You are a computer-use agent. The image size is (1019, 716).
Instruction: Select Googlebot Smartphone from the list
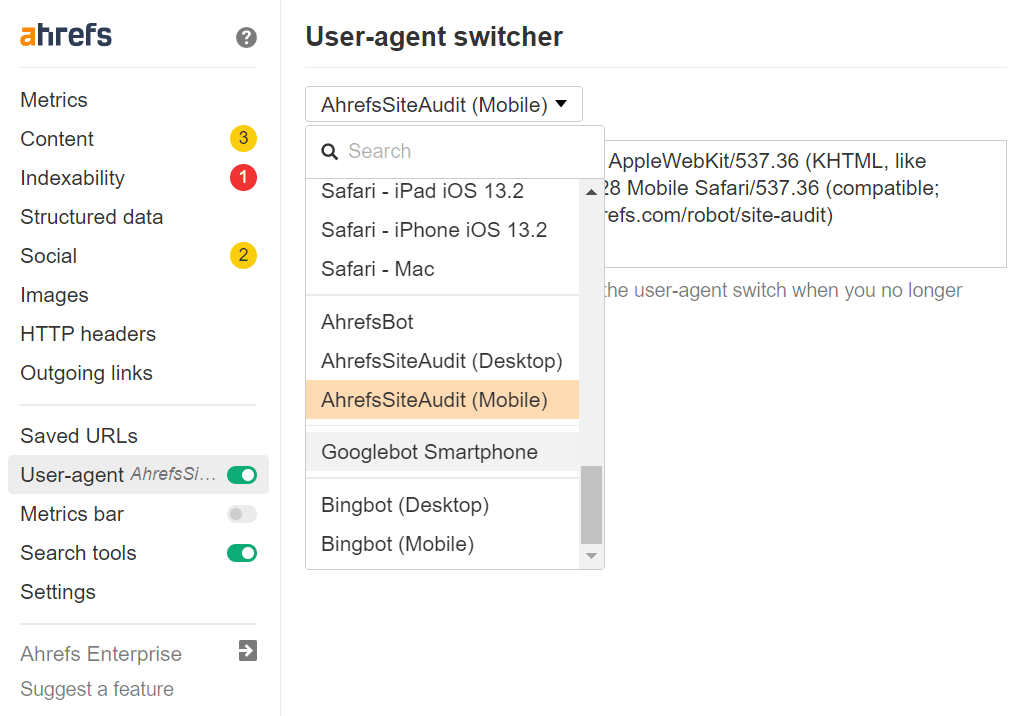[426, 452]
